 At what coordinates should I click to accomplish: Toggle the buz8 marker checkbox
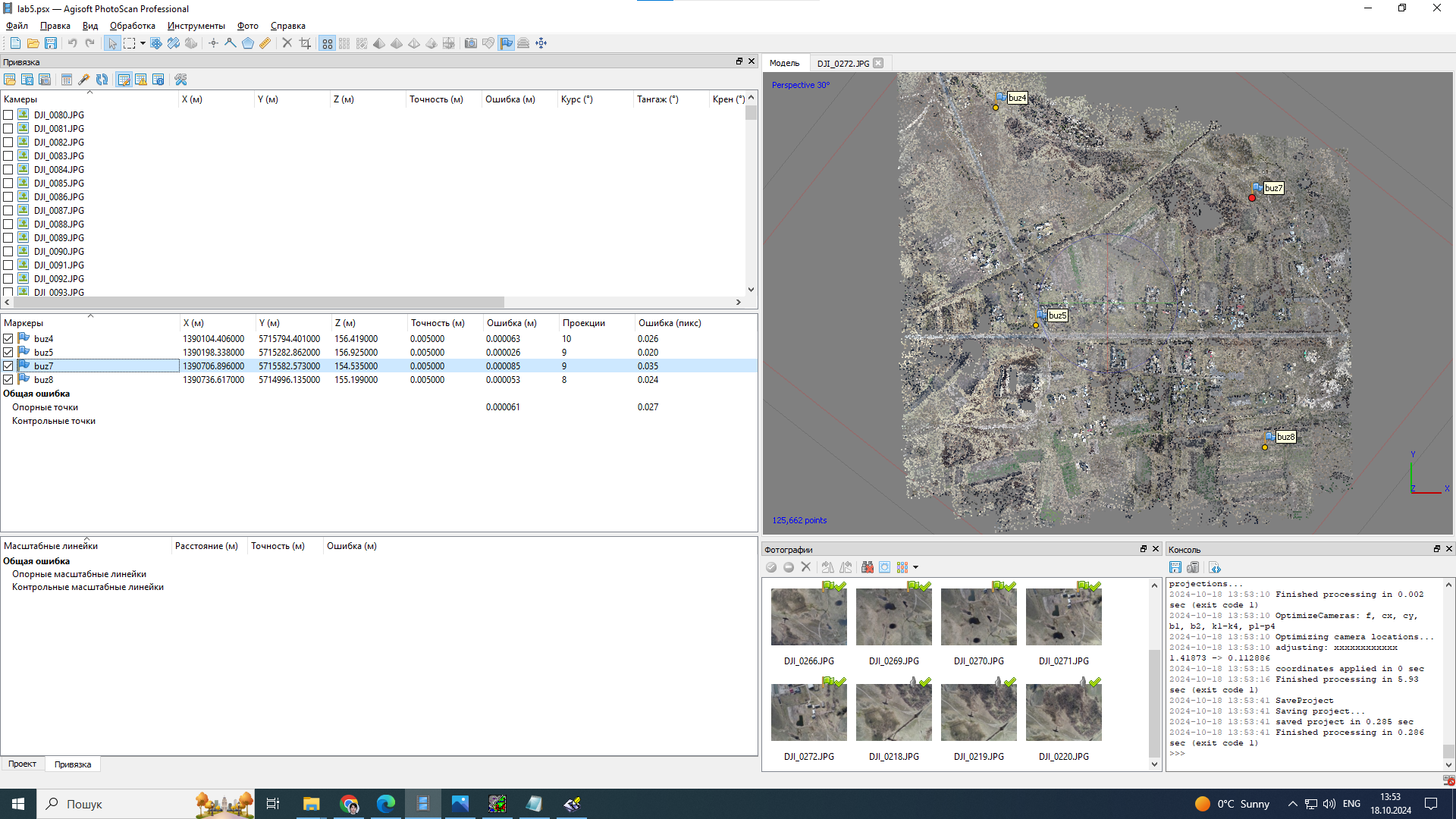pos(8,380)
